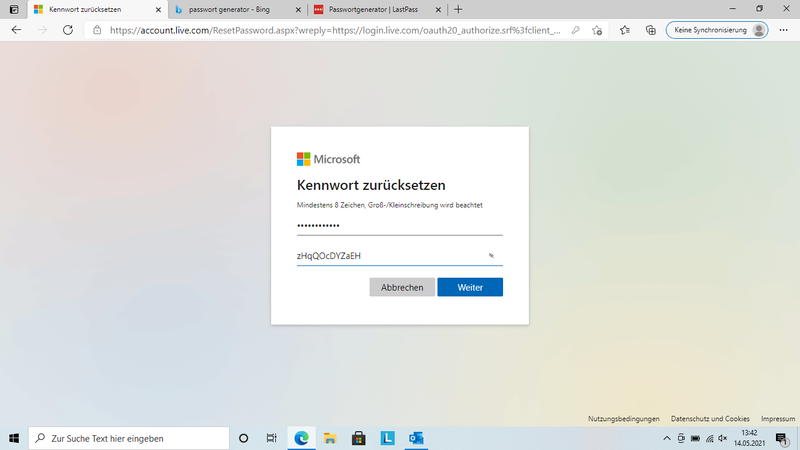Click the Abbrechen button
Viewport: 800px width, 450px height.
coord(402,287)
